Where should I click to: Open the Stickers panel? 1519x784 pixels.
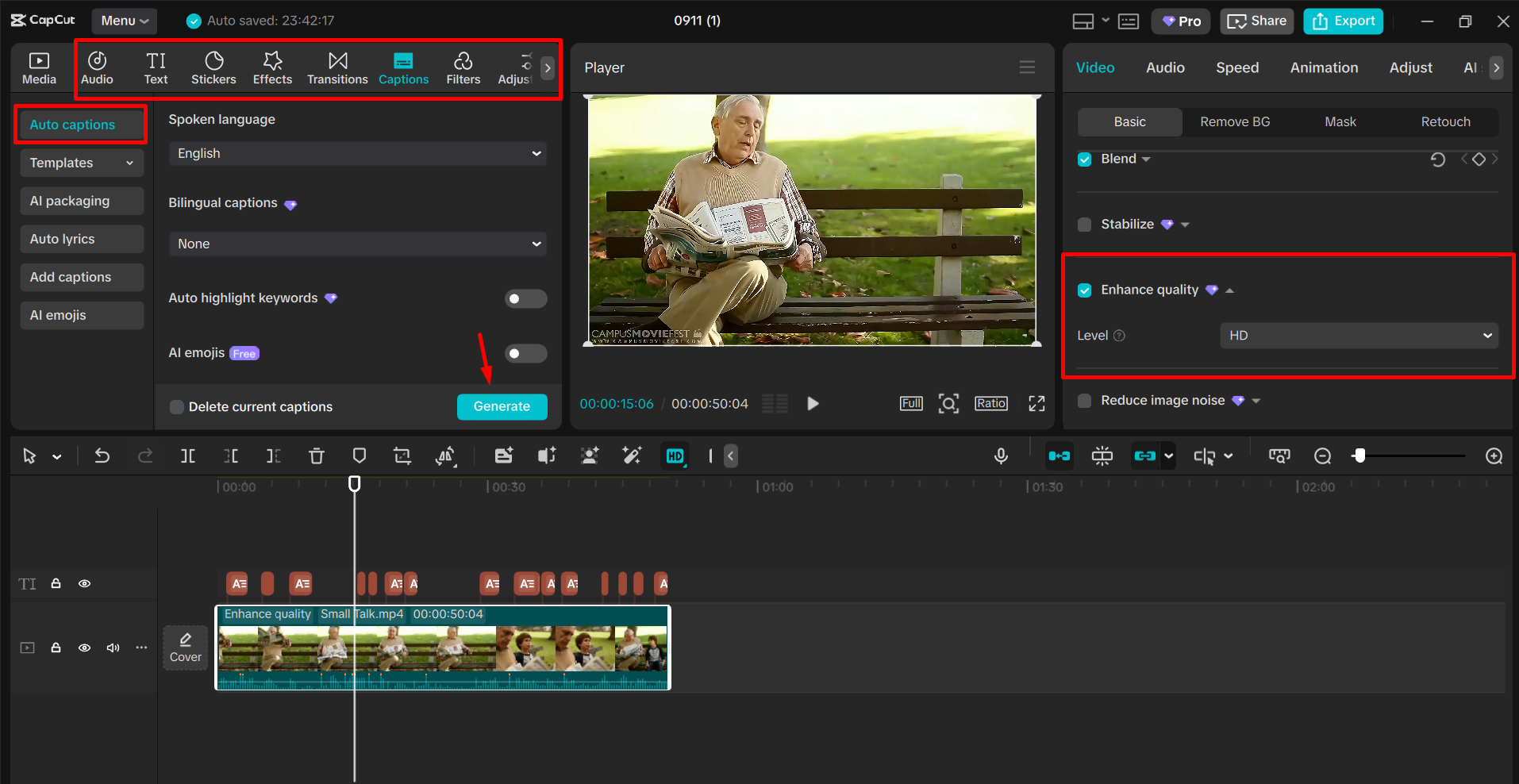click(x=213, y=68)
